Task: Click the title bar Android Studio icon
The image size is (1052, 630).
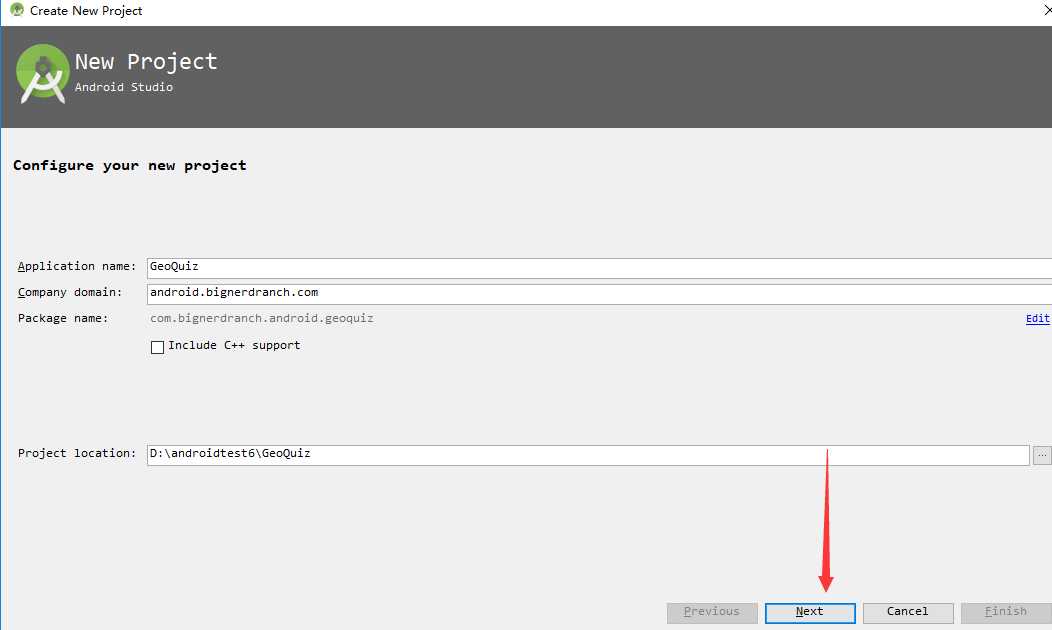Action: coord(17,10)
